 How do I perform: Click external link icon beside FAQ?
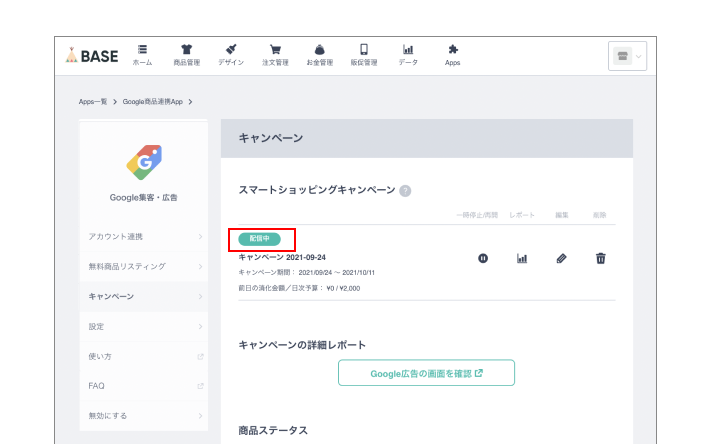tap(200, 386)
